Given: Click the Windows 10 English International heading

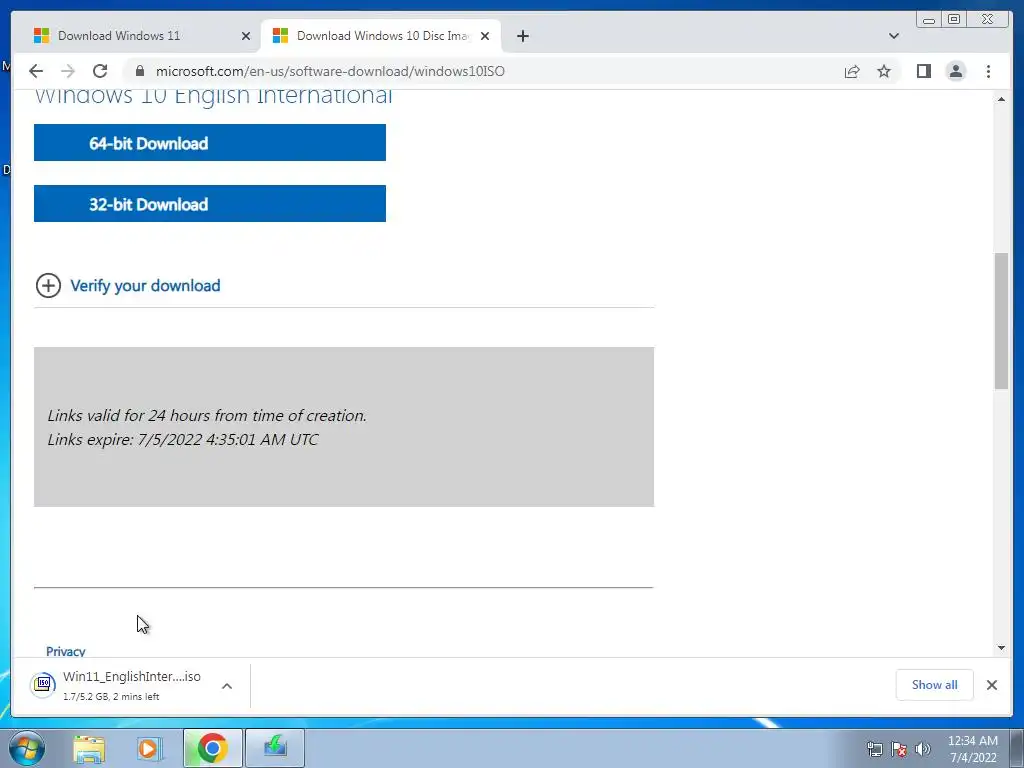Looking at the screenshot, I should click(x=214, y=96).
